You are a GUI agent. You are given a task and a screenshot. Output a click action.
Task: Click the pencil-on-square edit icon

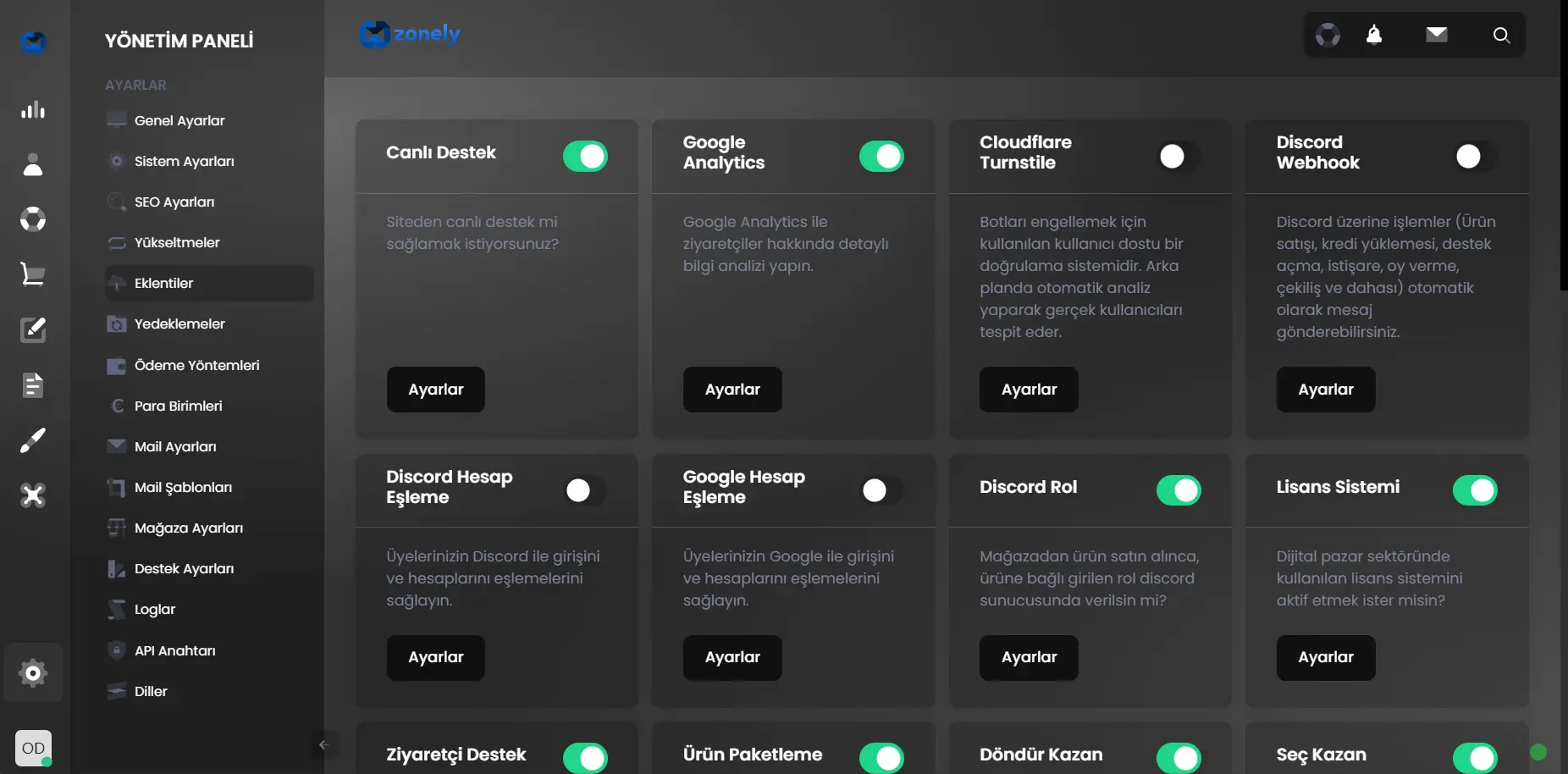coord(33,329)
